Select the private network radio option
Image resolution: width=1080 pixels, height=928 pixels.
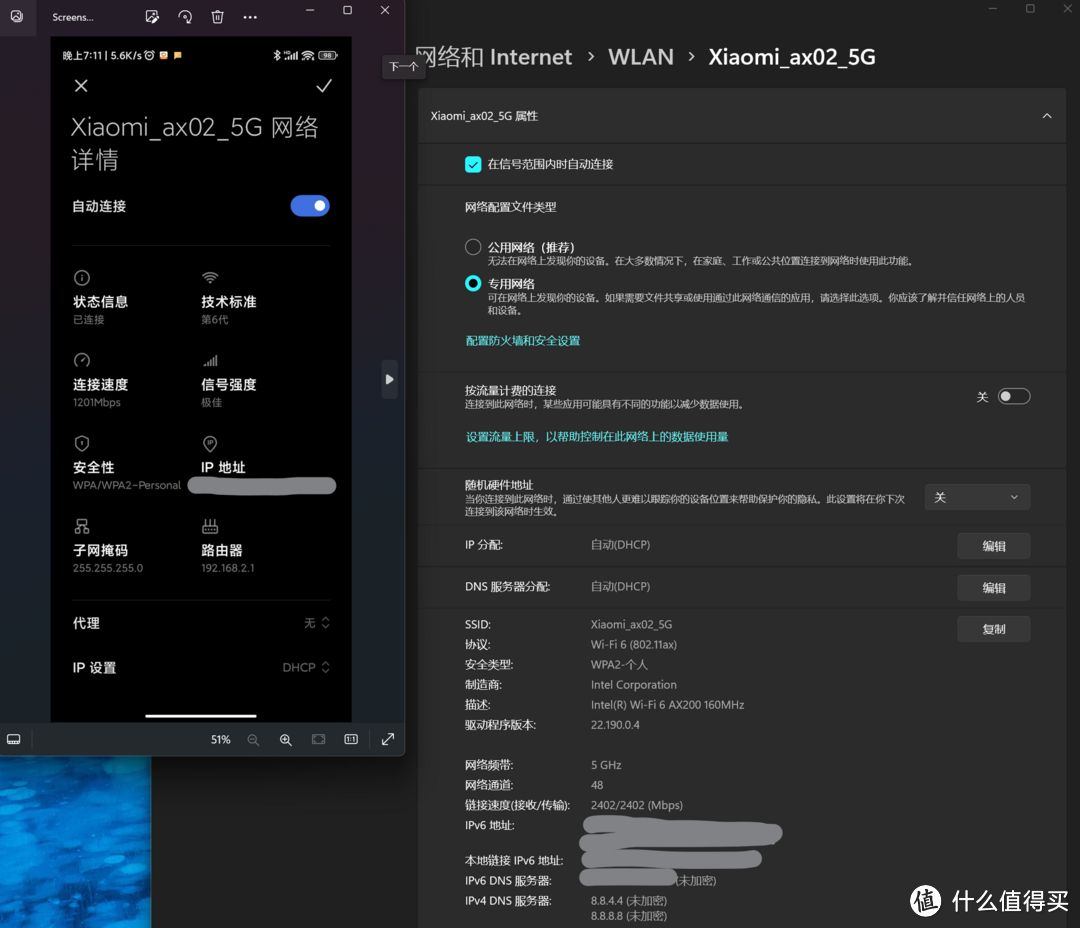click(472, 283)
